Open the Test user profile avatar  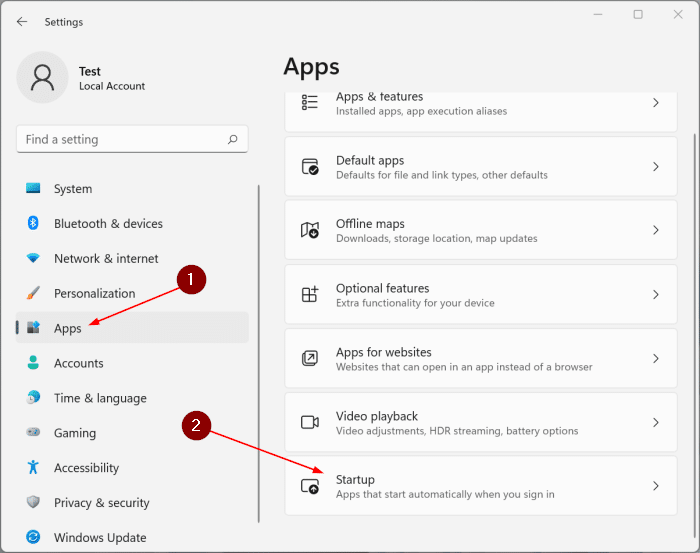[x=42, y=77]
